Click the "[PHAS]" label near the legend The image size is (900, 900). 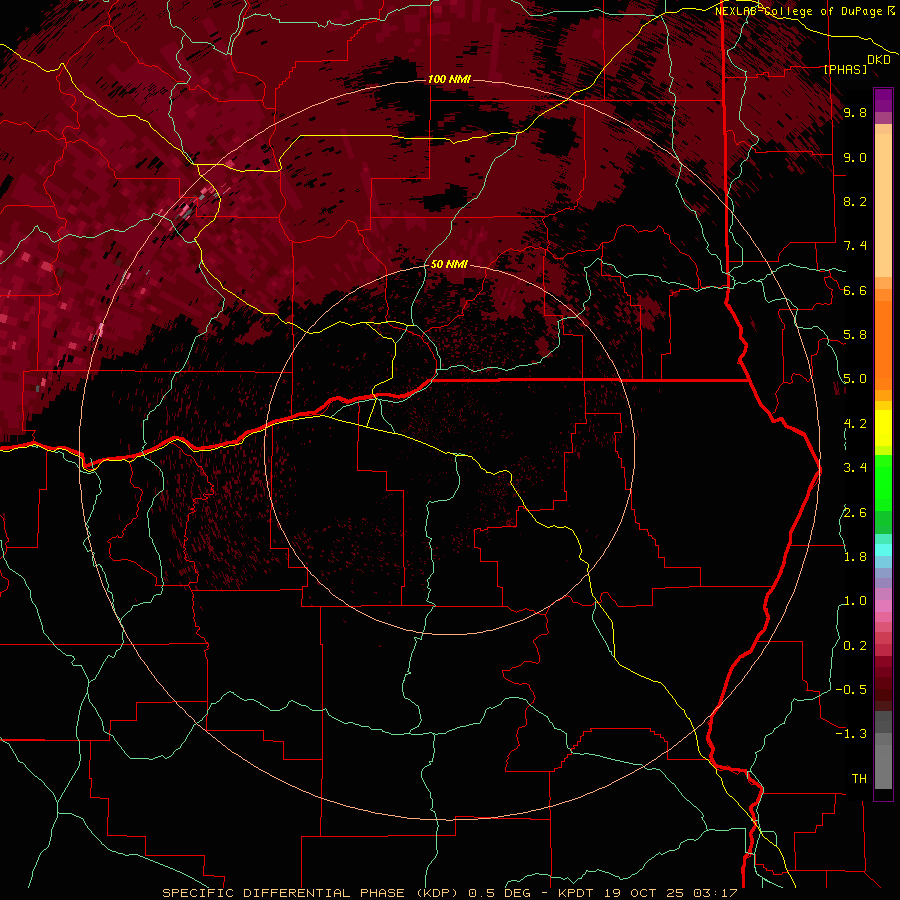(845, 69)
